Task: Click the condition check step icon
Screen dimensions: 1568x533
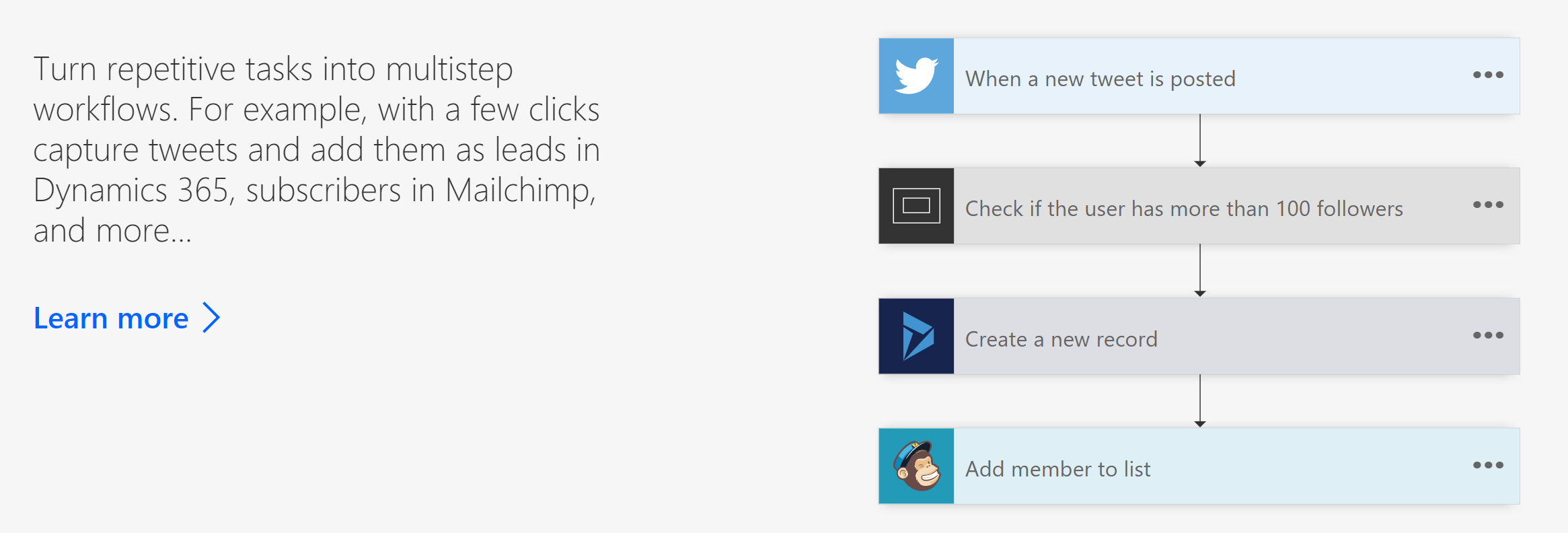Action: [x=916, y=206]
